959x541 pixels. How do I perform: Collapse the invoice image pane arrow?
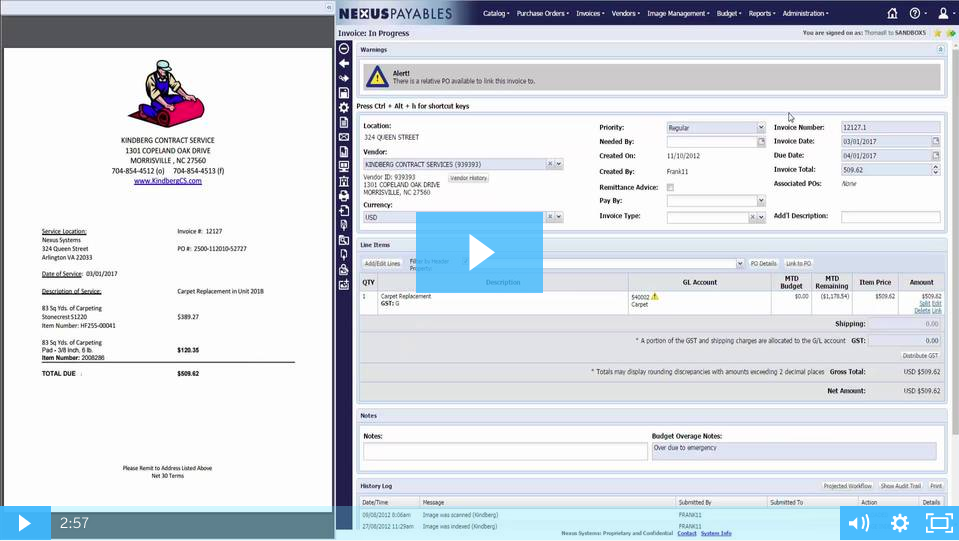(x=328, y=7)
